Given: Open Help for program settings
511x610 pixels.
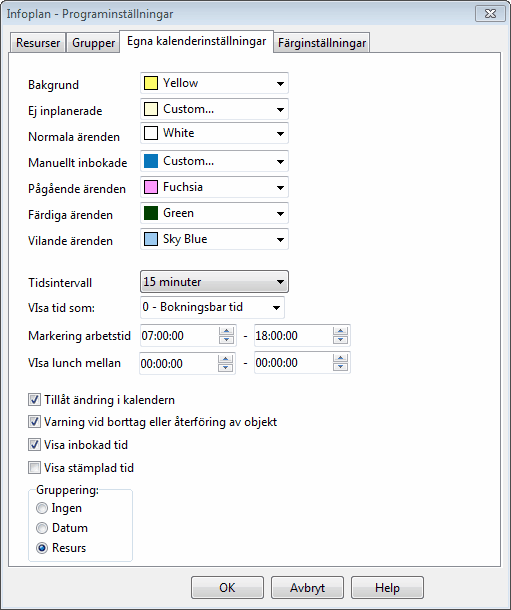Looking at the screenshot, I should (x=387, y=587).
